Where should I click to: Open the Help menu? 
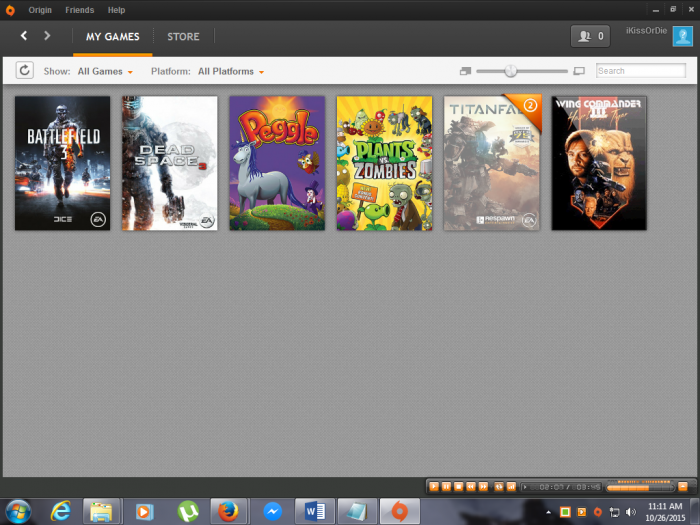116,10
